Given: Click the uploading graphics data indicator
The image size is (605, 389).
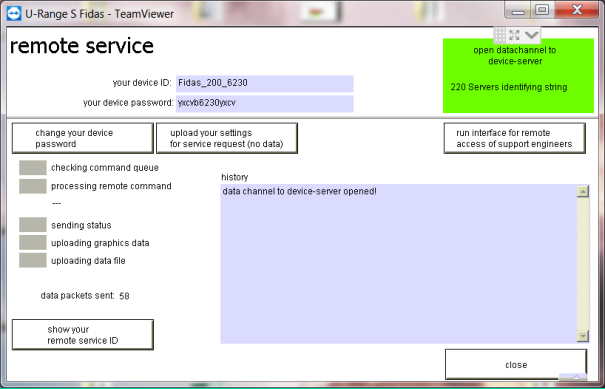Looking at the screenshot, I should (33, 243).
